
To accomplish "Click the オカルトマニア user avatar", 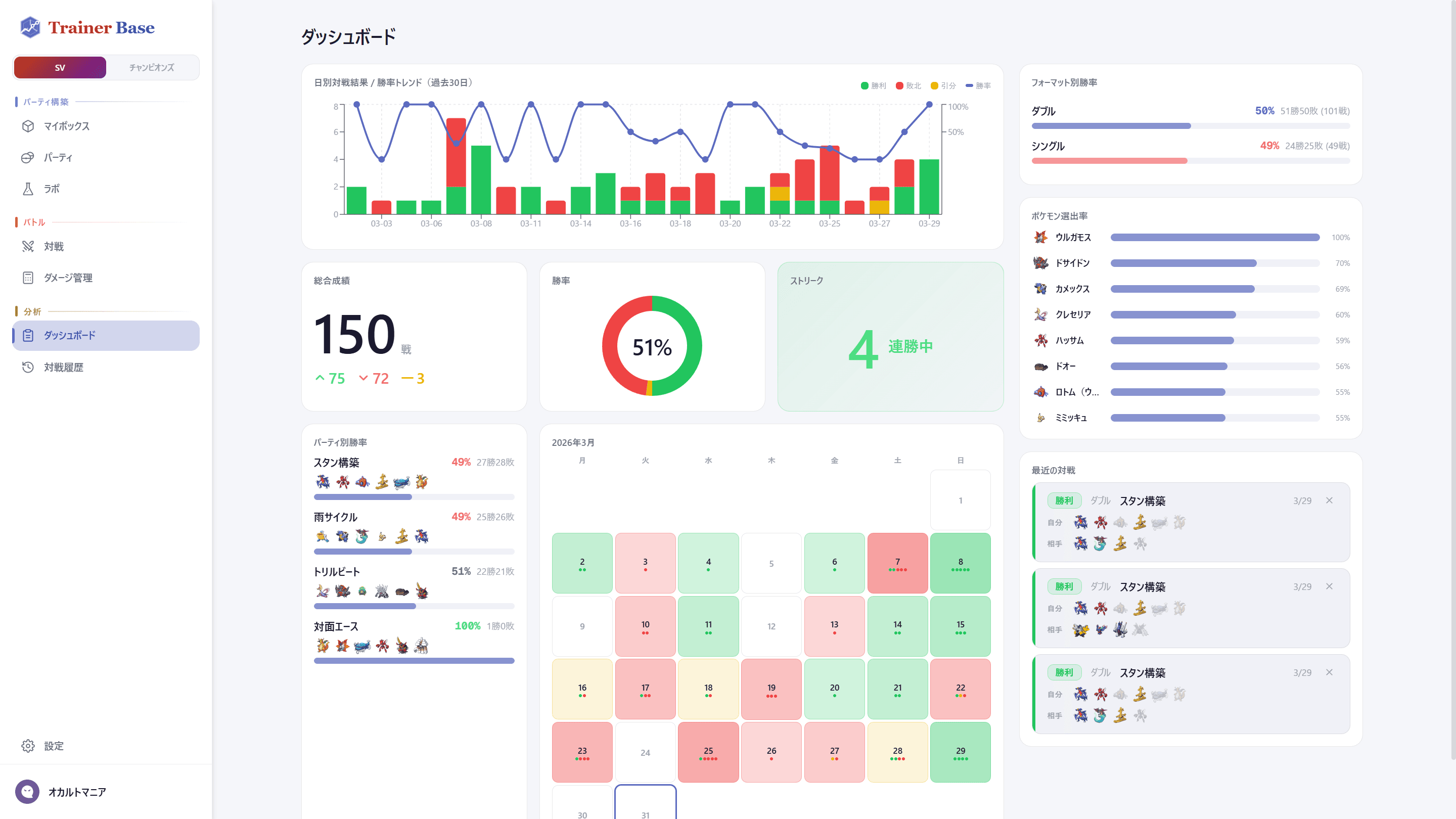I will click(27, 792).
